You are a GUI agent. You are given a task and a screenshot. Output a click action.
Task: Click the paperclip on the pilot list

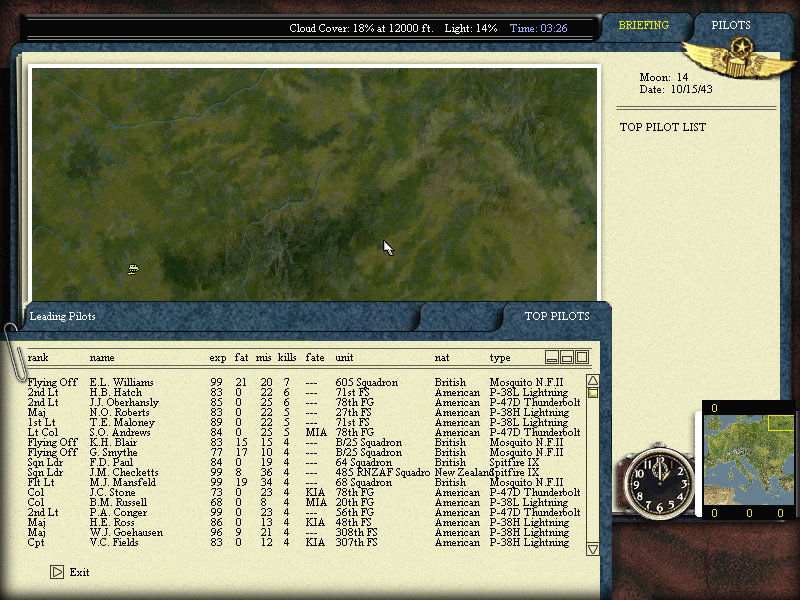15,352
